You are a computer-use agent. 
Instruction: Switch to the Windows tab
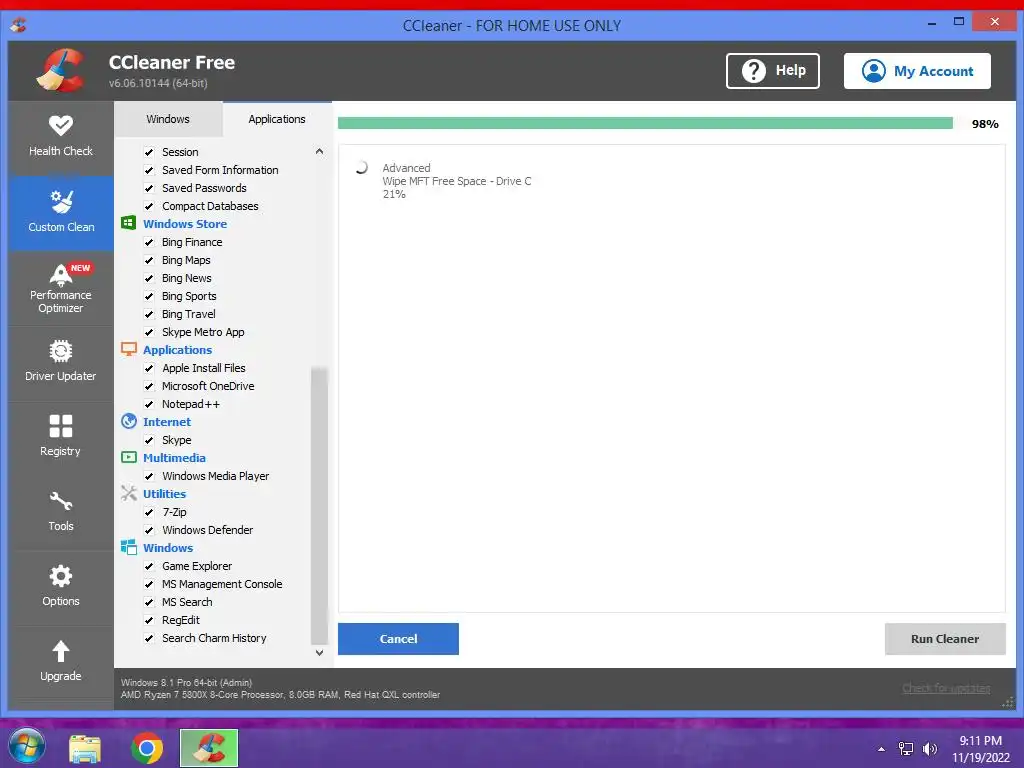coord(168,119)
